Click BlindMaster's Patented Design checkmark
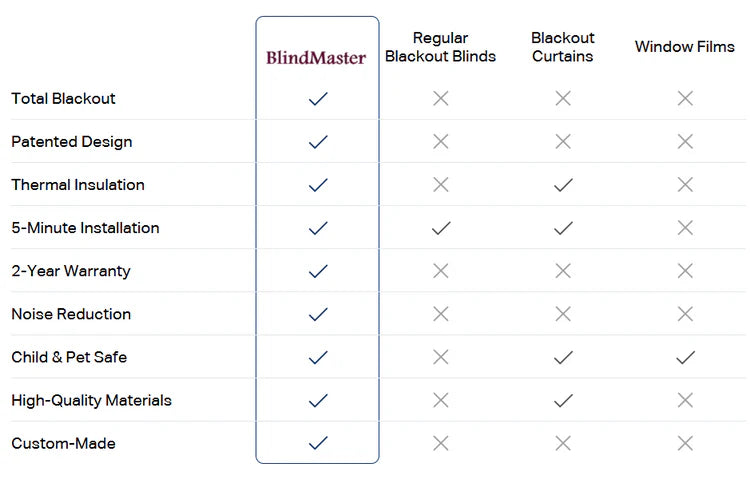Viewport: 750px width, 495px height. (318, 142)
